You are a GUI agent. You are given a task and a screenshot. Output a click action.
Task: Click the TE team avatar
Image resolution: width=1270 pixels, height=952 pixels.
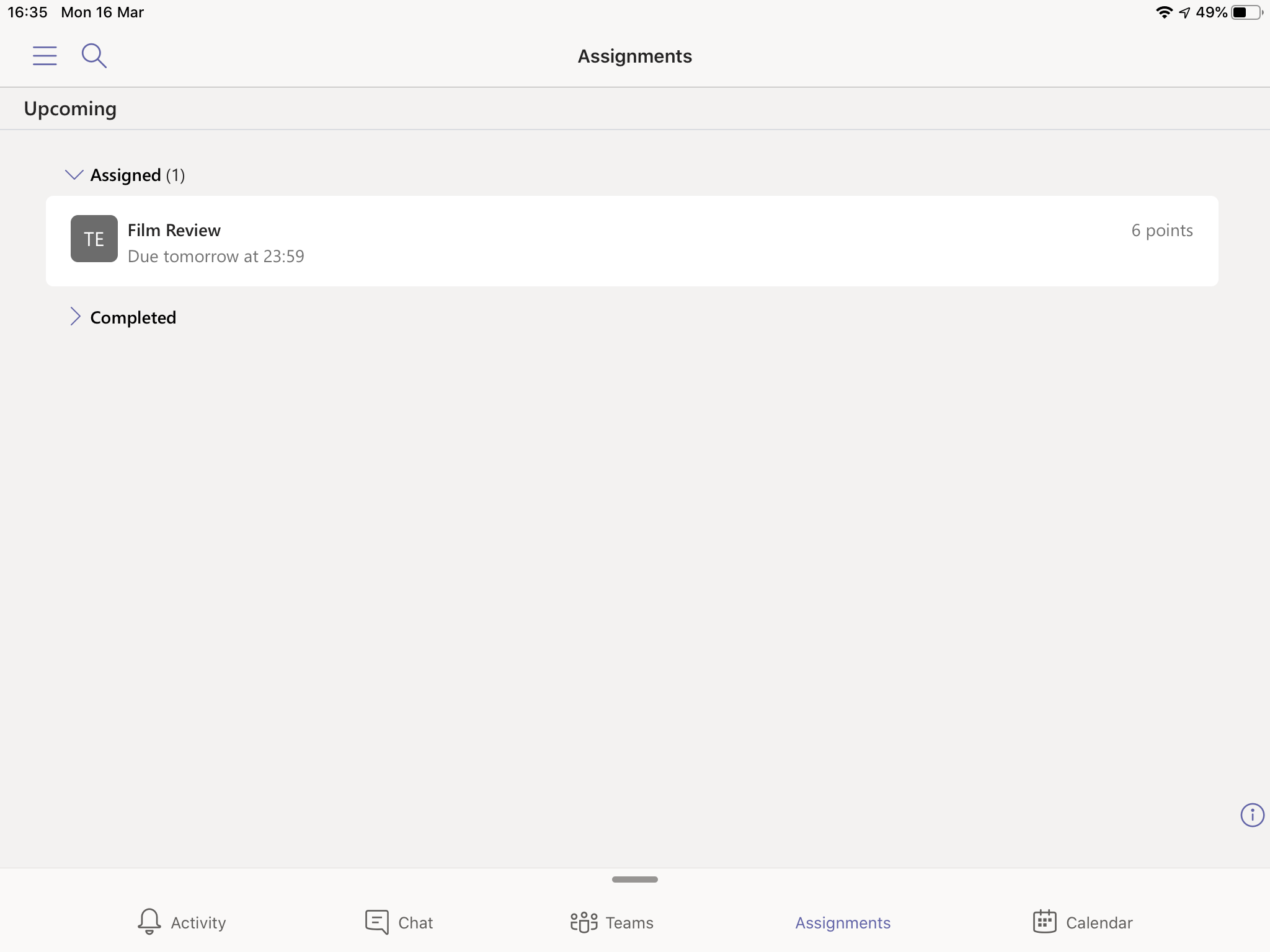[x=94, y=239]
